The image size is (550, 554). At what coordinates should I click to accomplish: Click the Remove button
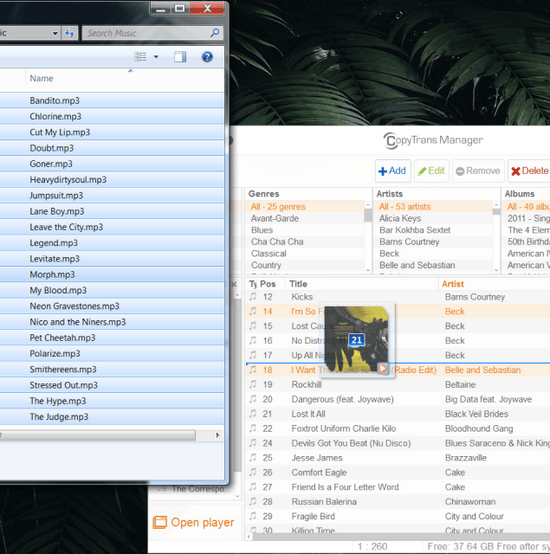[478, 171]
